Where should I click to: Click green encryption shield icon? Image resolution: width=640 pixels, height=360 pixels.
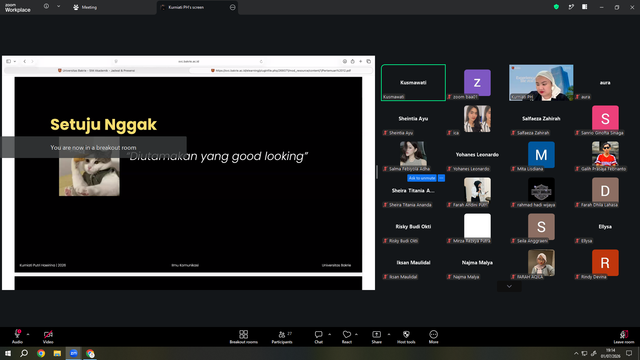coord(556,7)
